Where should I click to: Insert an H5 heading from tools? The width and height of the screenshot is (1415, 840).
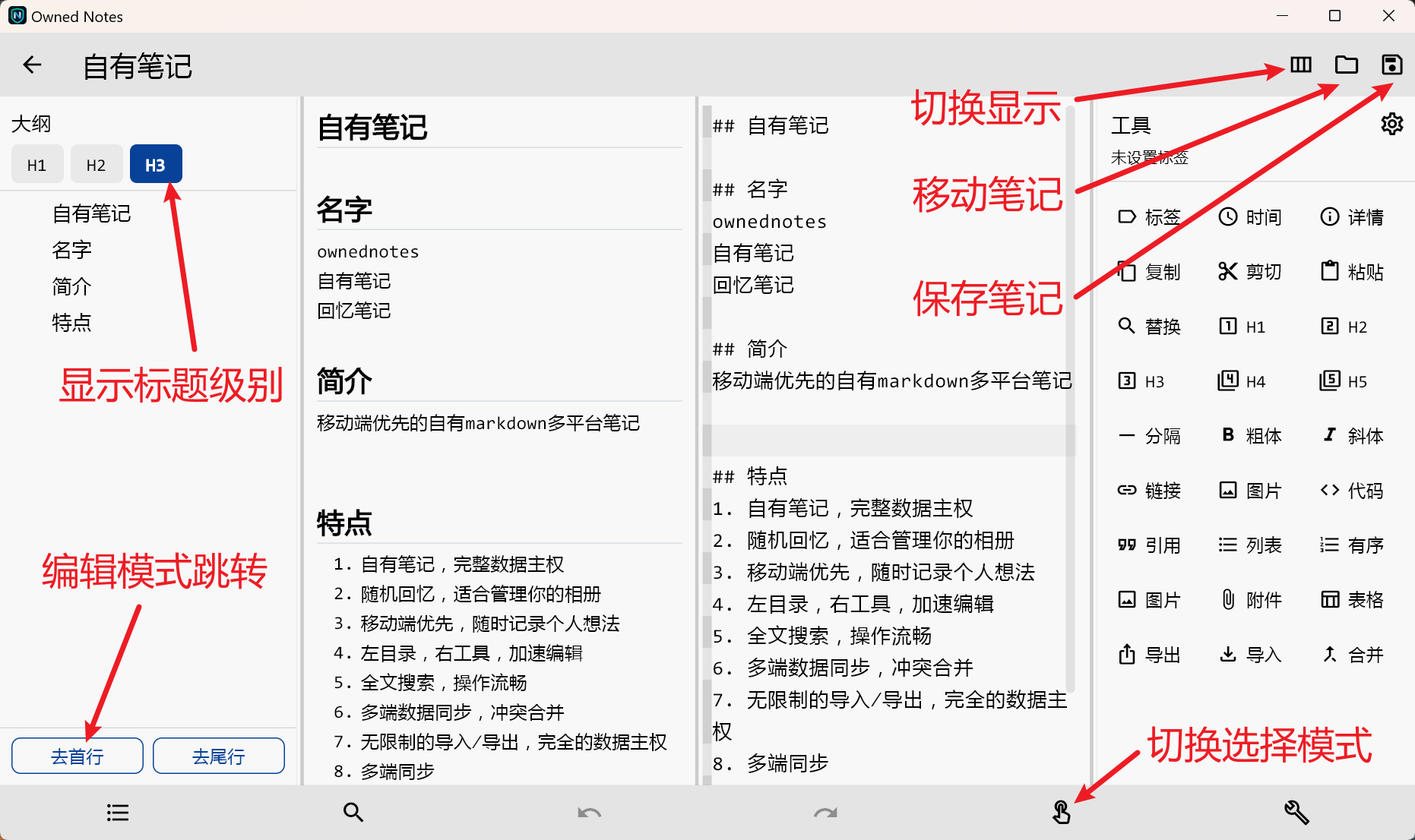(1344, 381)
